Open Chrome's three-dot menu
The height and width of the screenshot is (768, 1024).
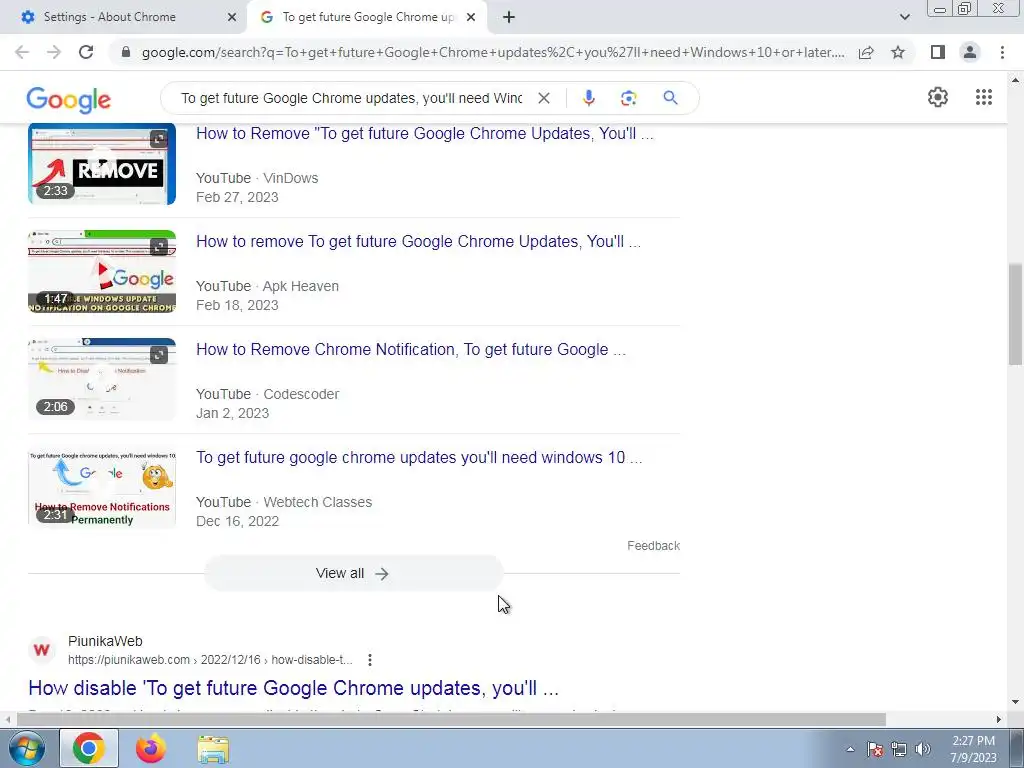coord(1002,52)
